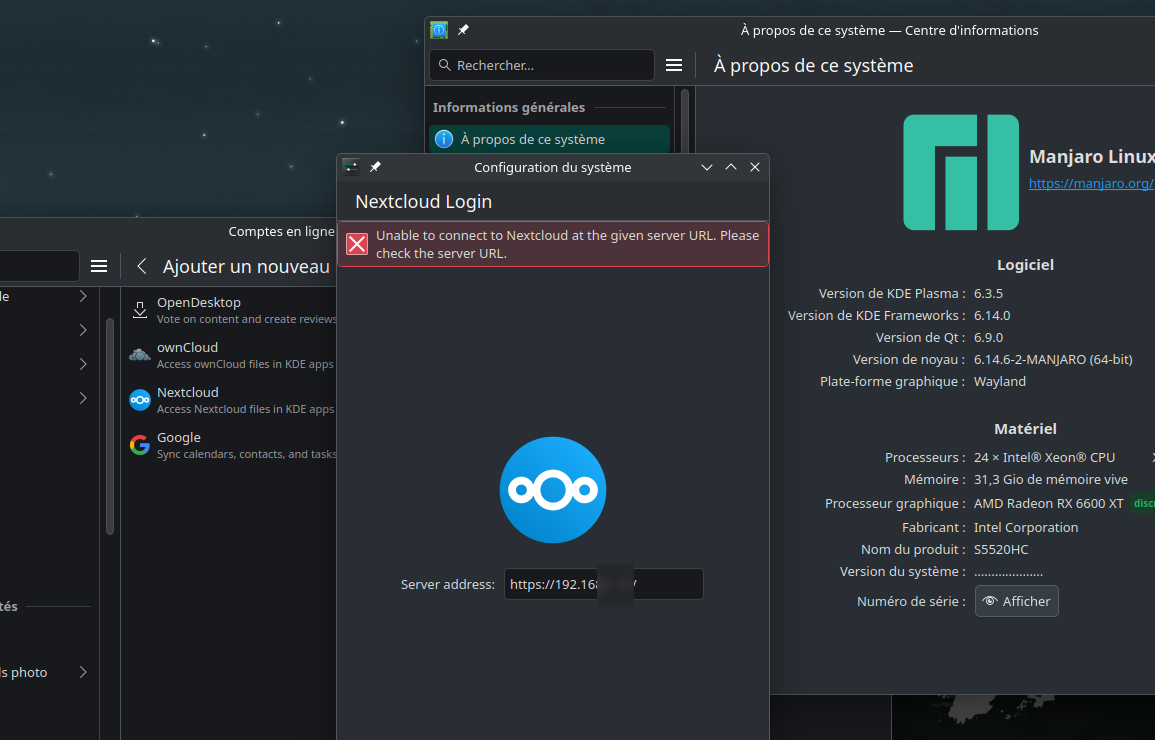The width and height of the screenshot is (1155, 740).
Task: Click the app icon in the Configuration du système titlebar
Action: [351, 167]
